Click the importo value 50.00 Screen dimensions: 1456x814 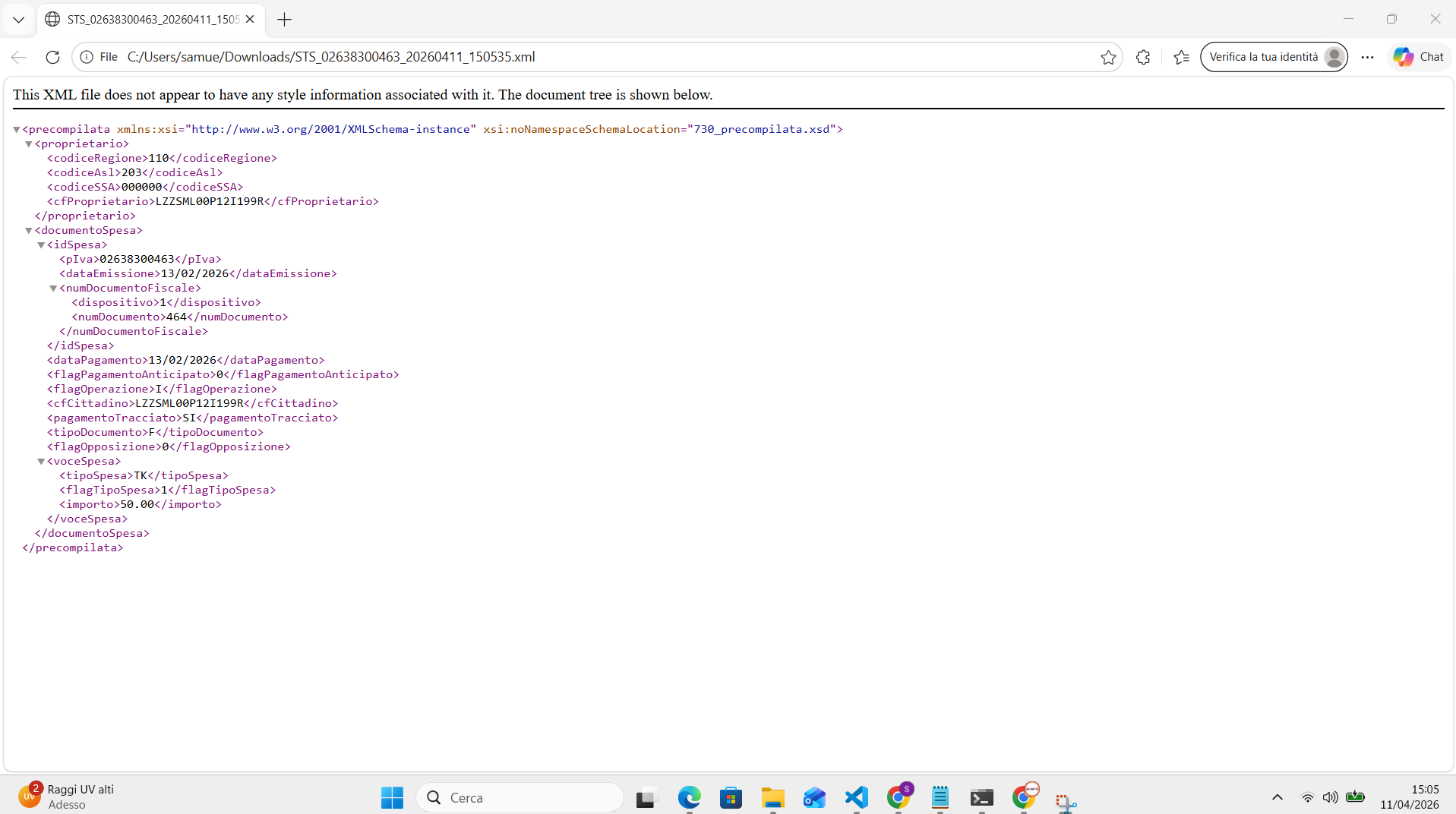point(137,504)
